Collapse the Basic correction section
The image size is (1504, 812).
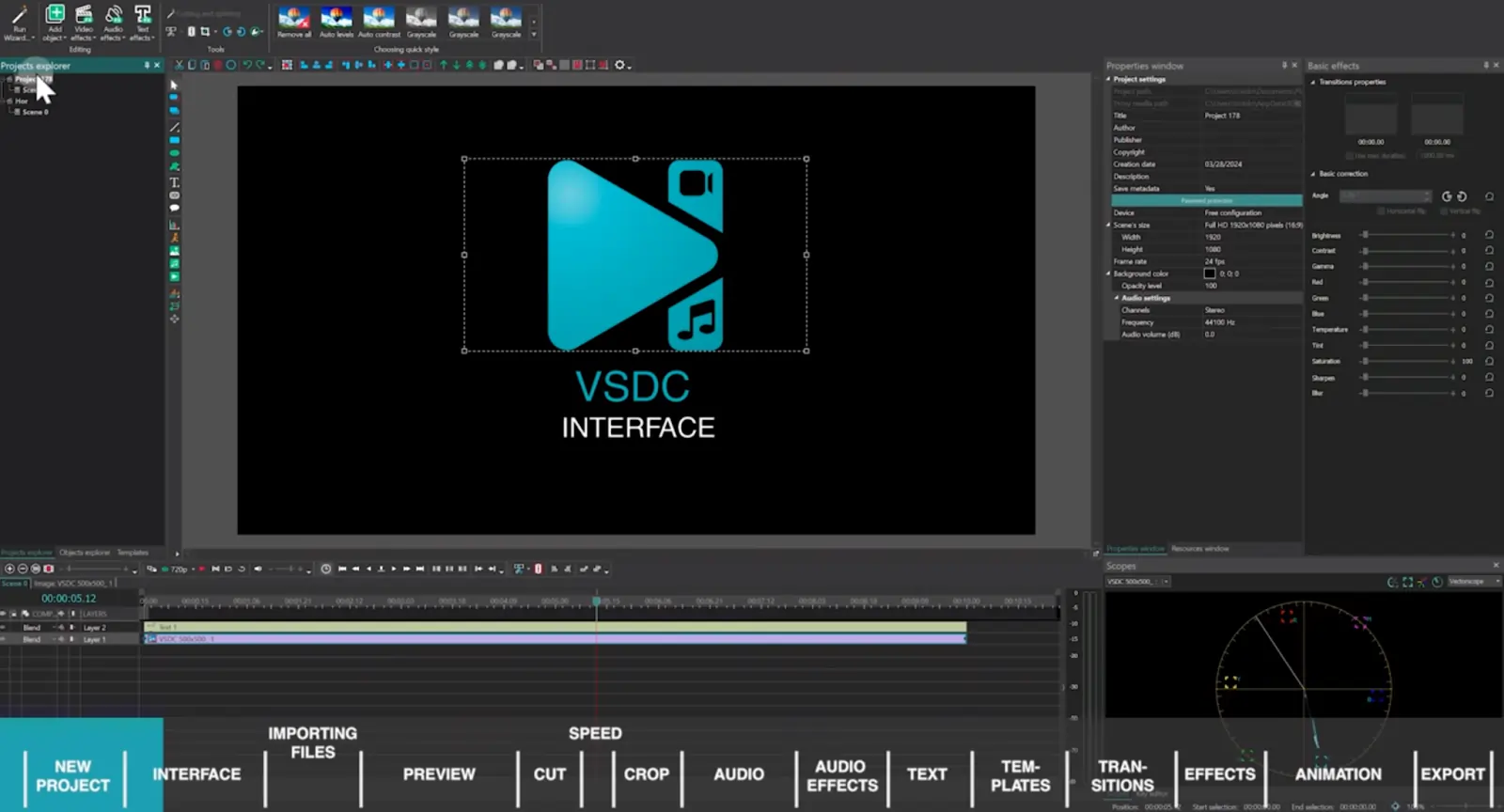coord(1313,174)
